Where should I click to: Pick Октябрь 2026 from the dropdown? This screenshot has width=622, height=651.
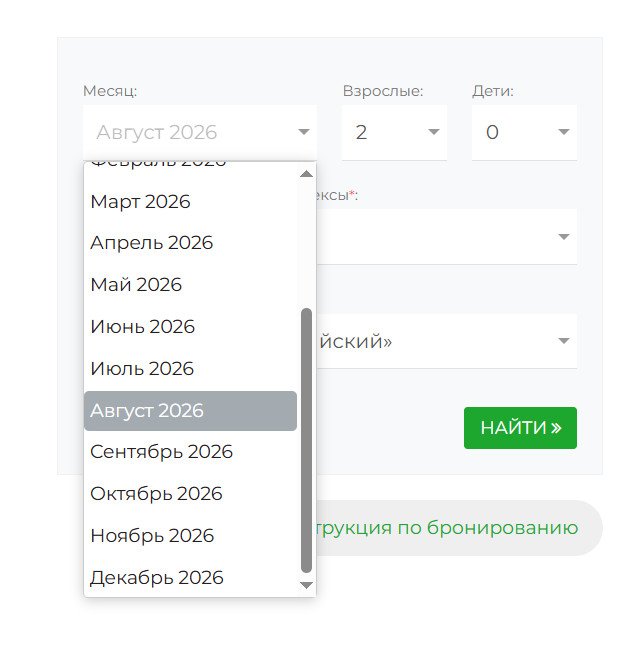(x=156, y=494)
